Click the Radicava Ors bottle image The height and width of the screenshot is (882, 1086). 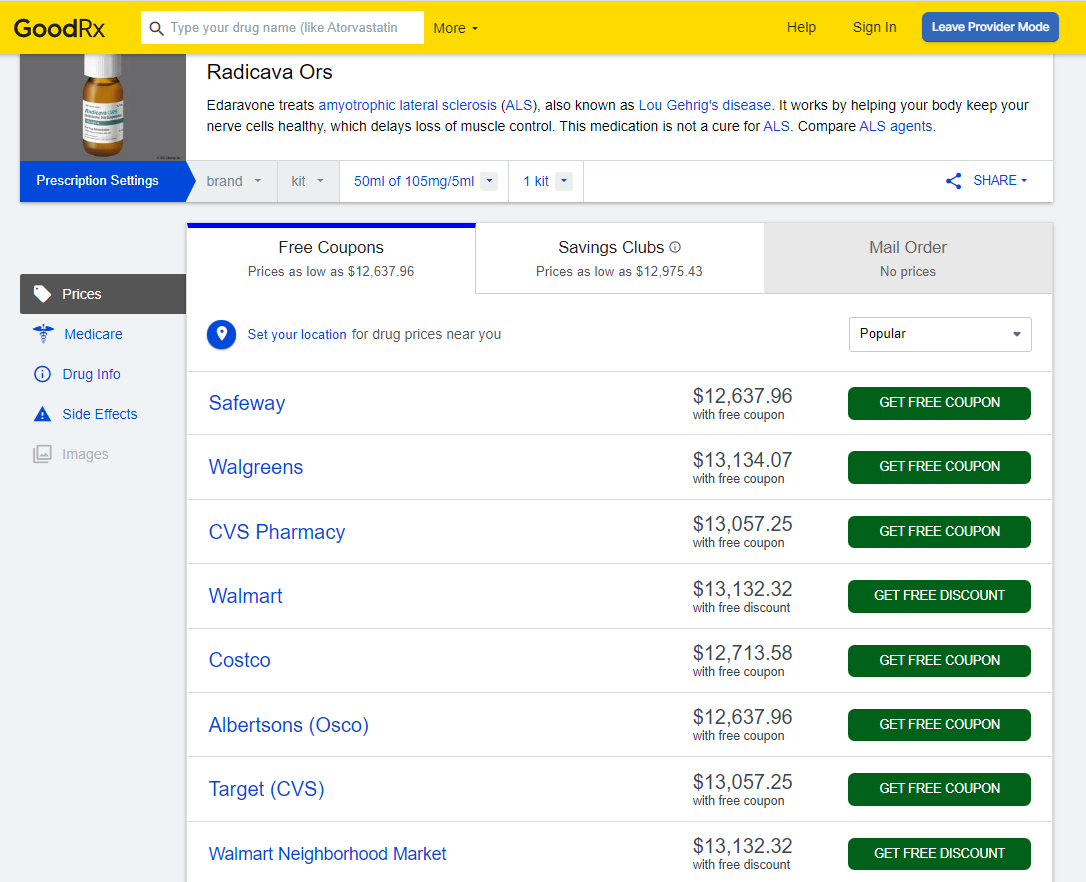click(103, 107)
